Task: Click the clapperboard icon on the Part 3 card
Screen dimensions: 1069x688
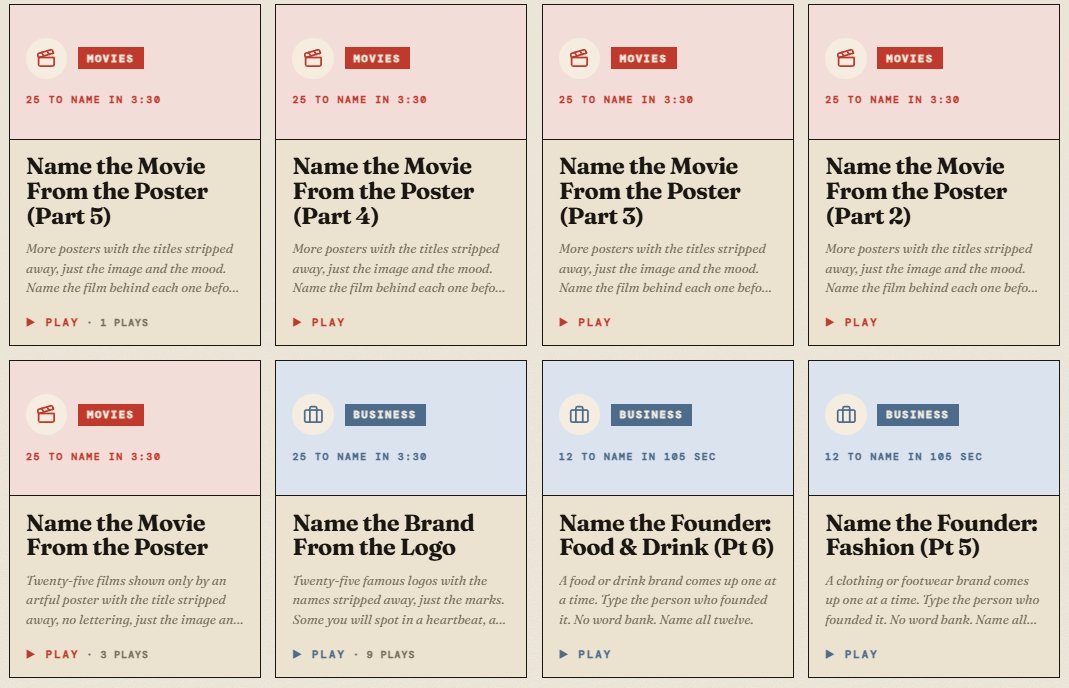Action: pos(579,58)
